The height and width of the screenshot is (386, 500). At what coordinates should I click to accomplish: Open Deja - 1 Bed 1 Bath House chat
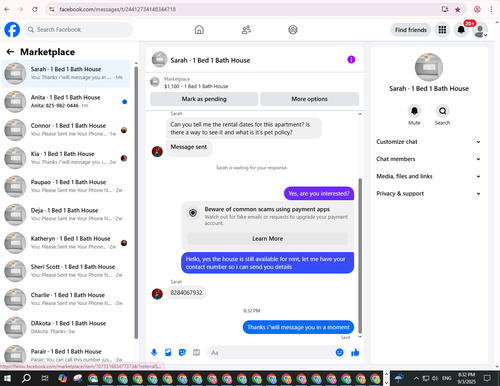[66, 215]
